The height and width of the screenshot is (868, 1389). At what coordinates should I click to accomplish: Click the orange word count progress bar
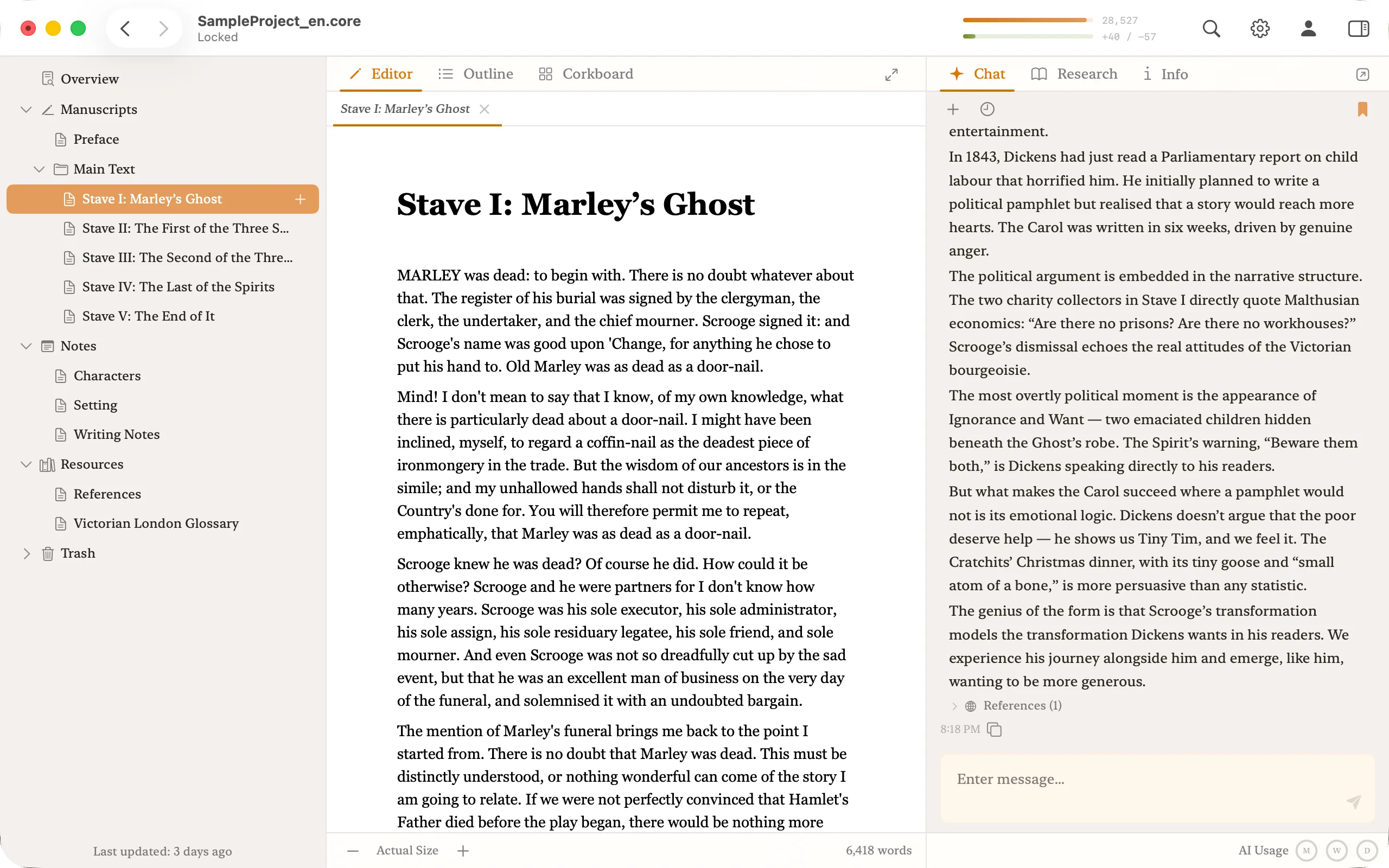(1028, 20)
